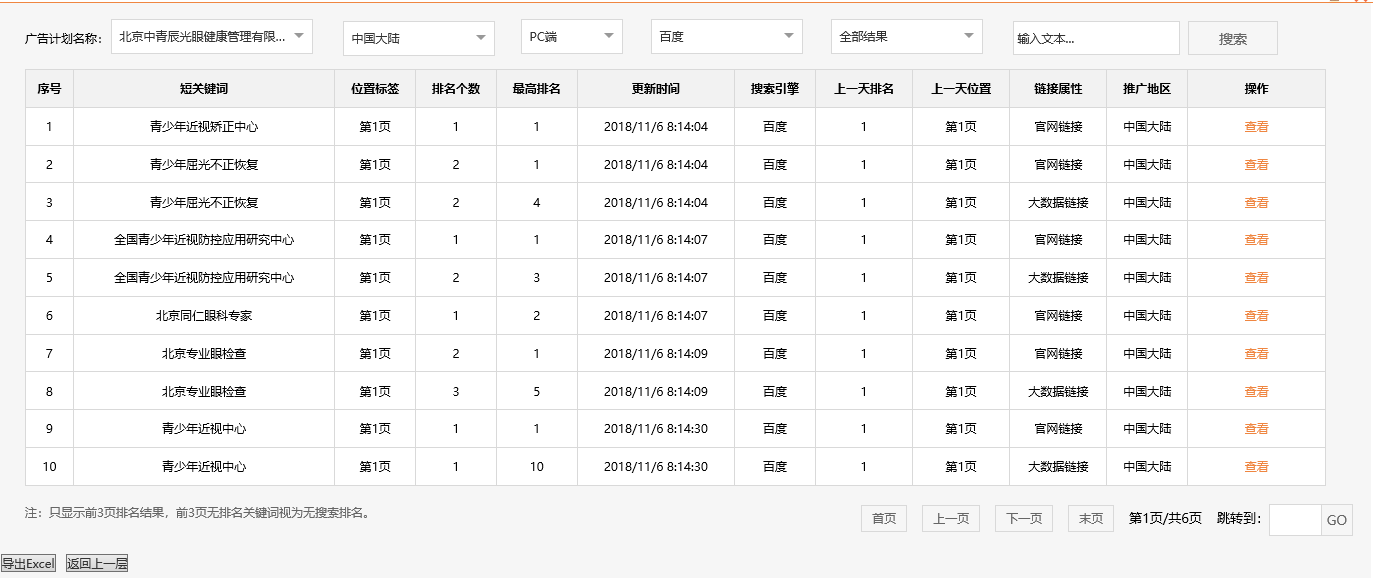Click the 上一页 previous page button
1373x578 pixels.
click(950, 518)
